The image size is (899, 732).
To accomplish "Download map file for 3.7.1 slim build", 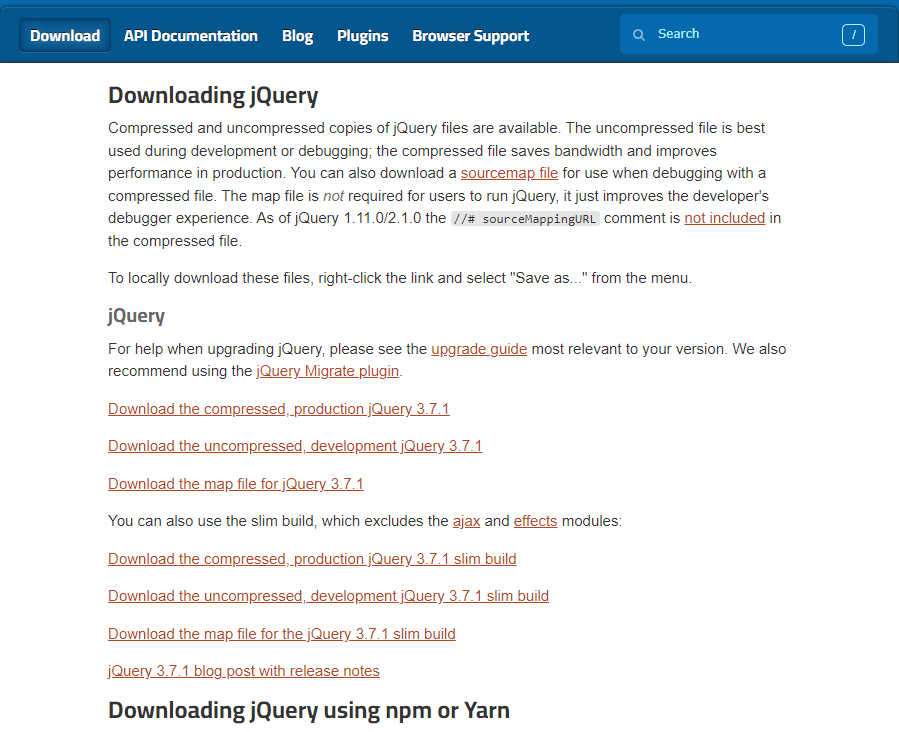I will coord(282,634).
